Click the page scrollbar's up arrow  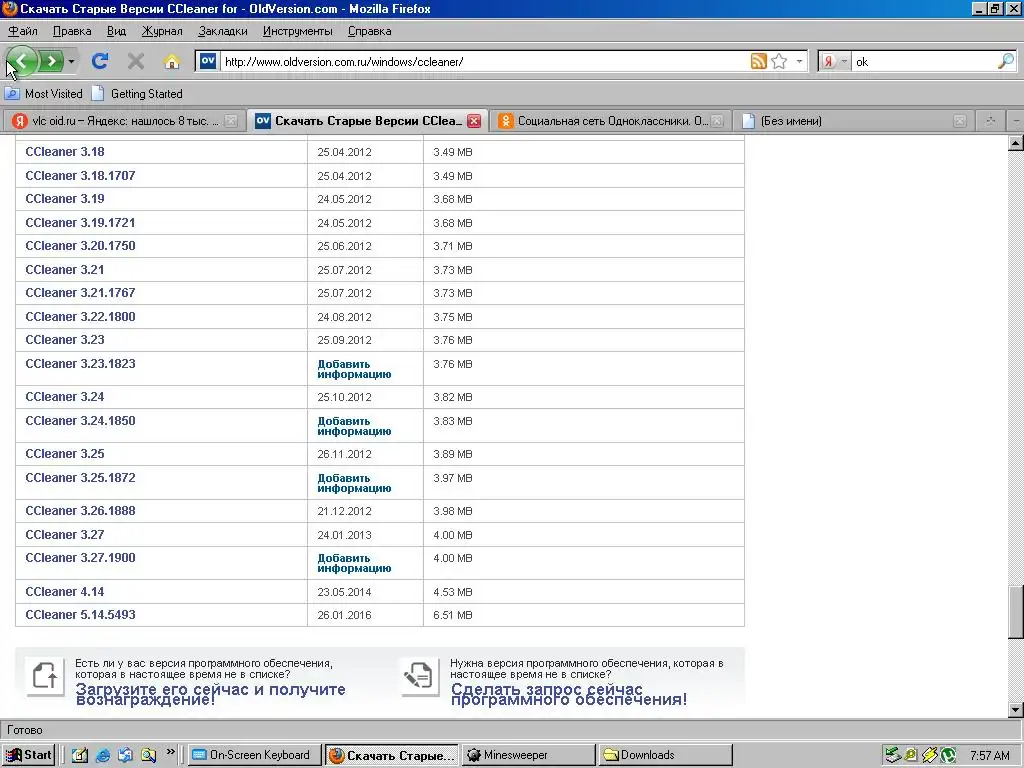1016,143
